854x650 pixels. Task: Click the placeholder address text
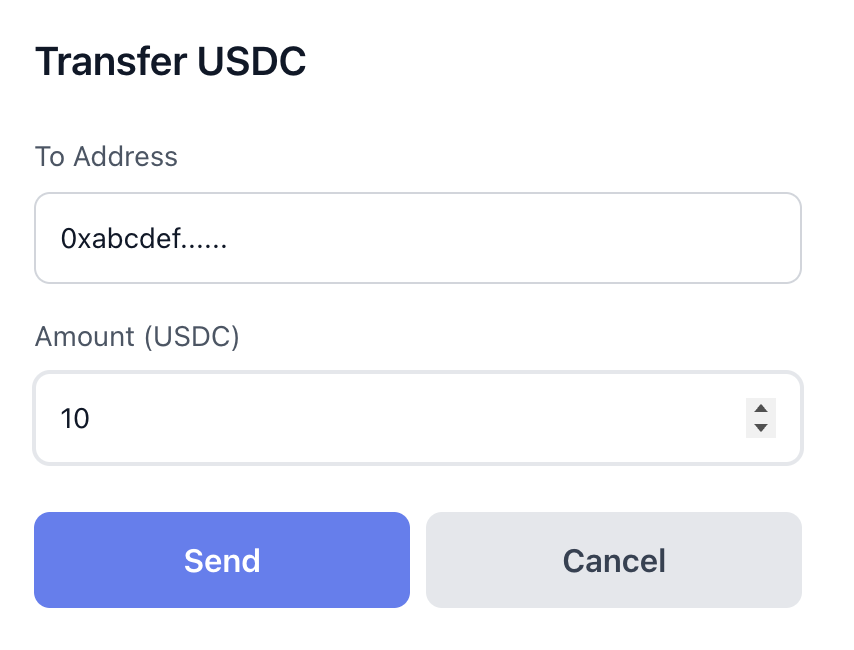pyautogui.click(x=145, y=237)
